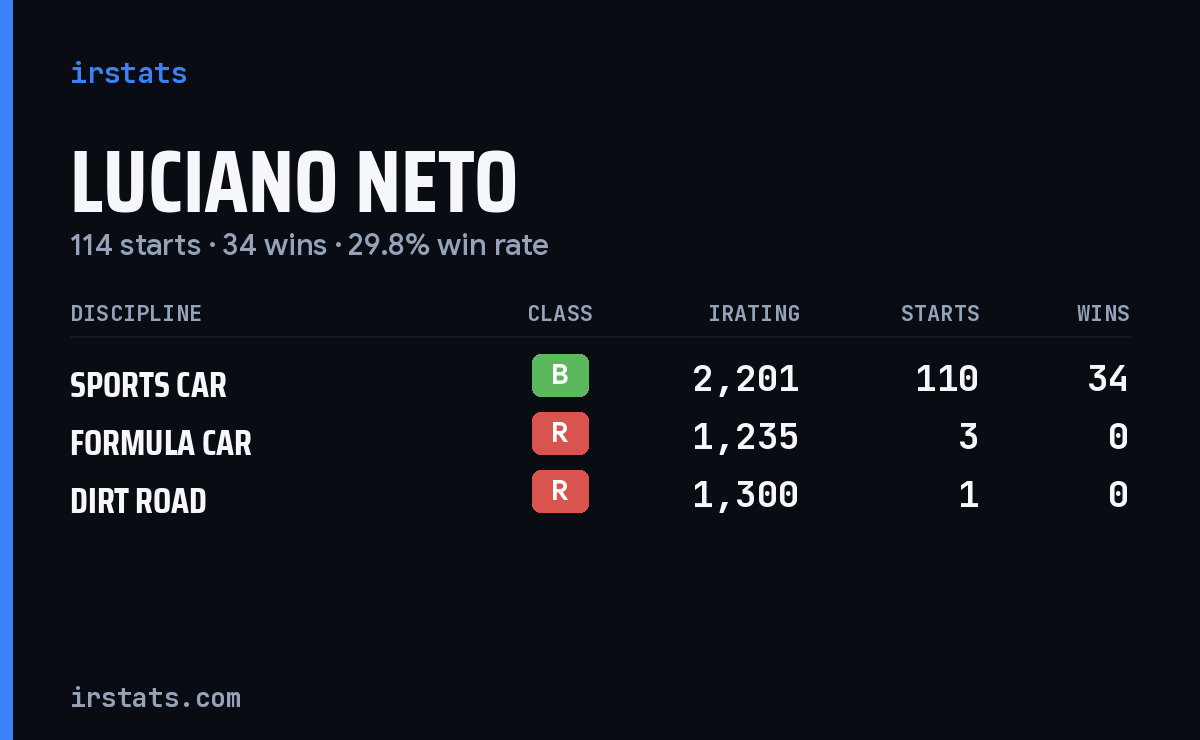Sort by the Starts column header
Viewport: 1200px width, 740px height.
(940, 313)
